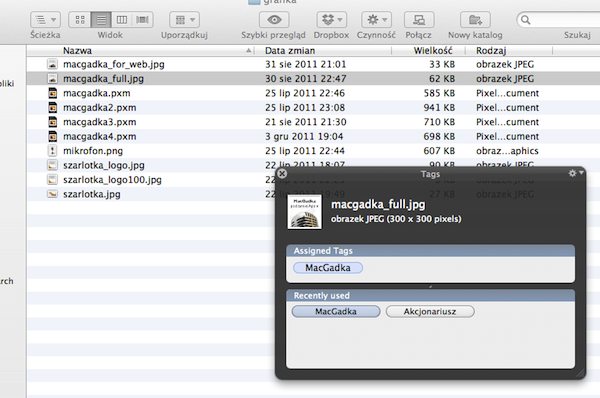Select file macgadka.pxm
This screenshot has height=398, width=600.
pyautogui.click(x=96, y=93)
